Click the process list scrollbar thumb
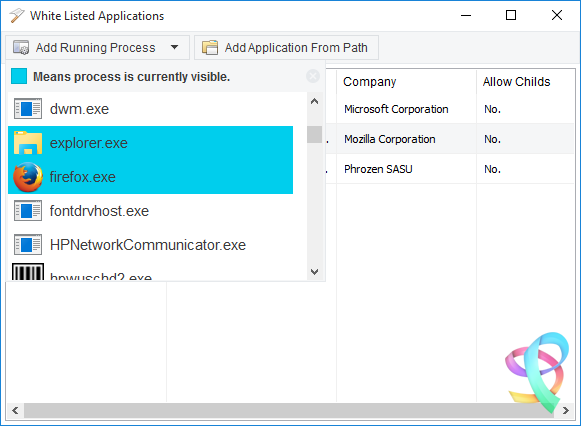Image resolution: width=581 pixels, height=426 pixels. click(x=314, y=134)
